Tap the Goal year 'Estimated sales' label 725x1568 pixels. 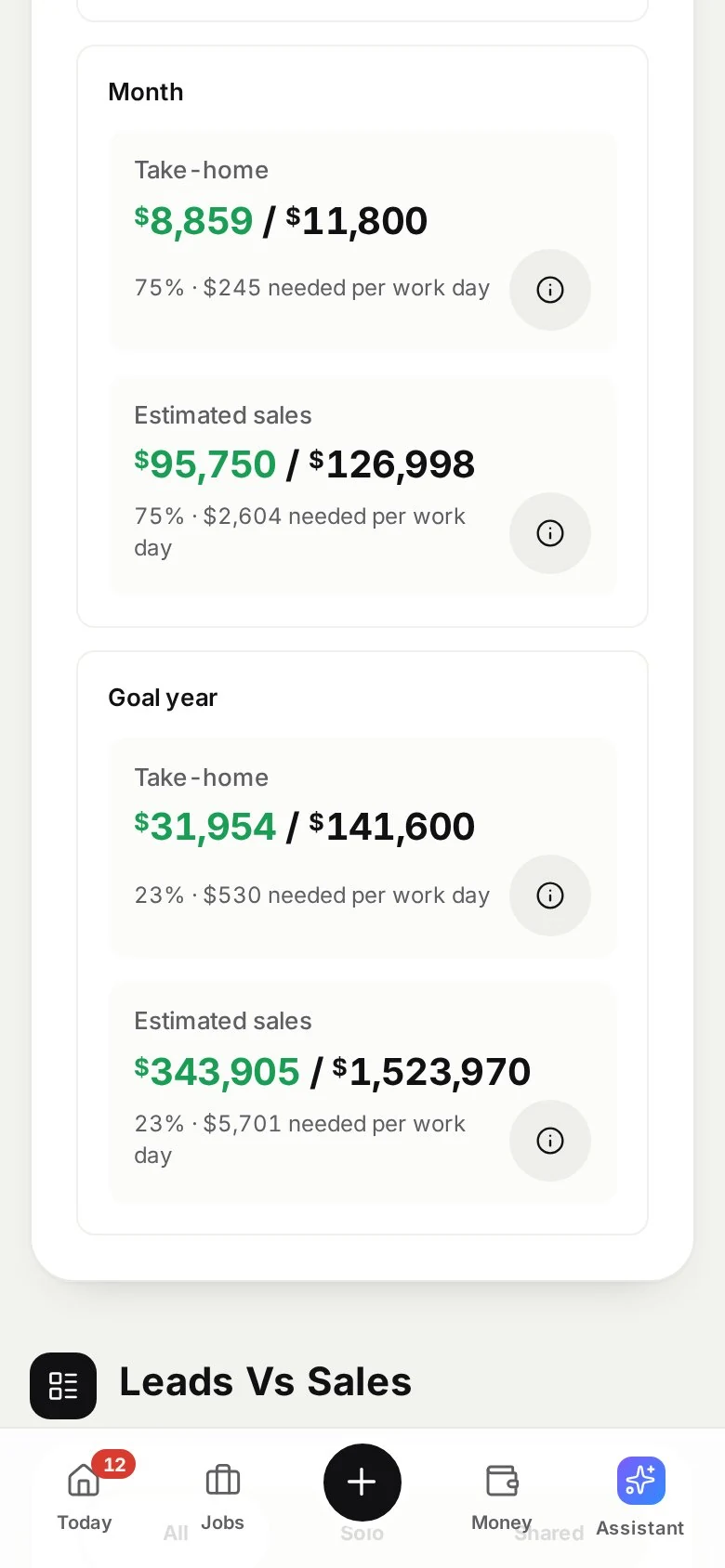click(x=223, y=1021)
